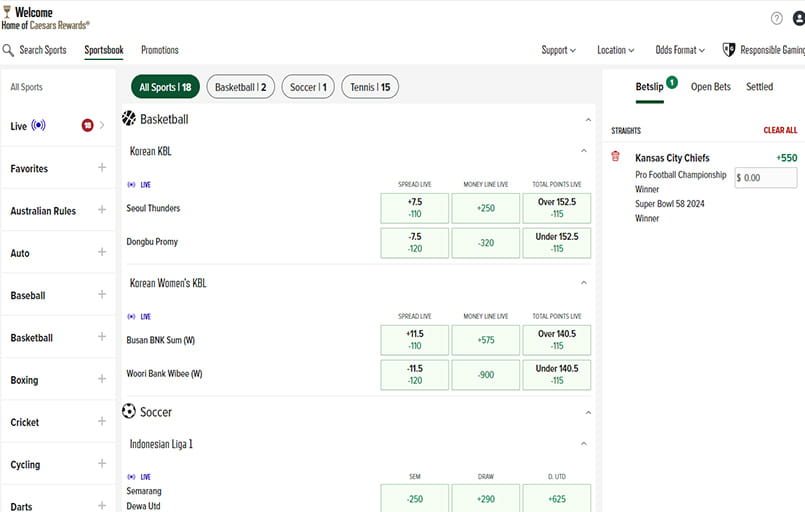
Task: Expand Boxing with plus icon
Action: [102, 378]
